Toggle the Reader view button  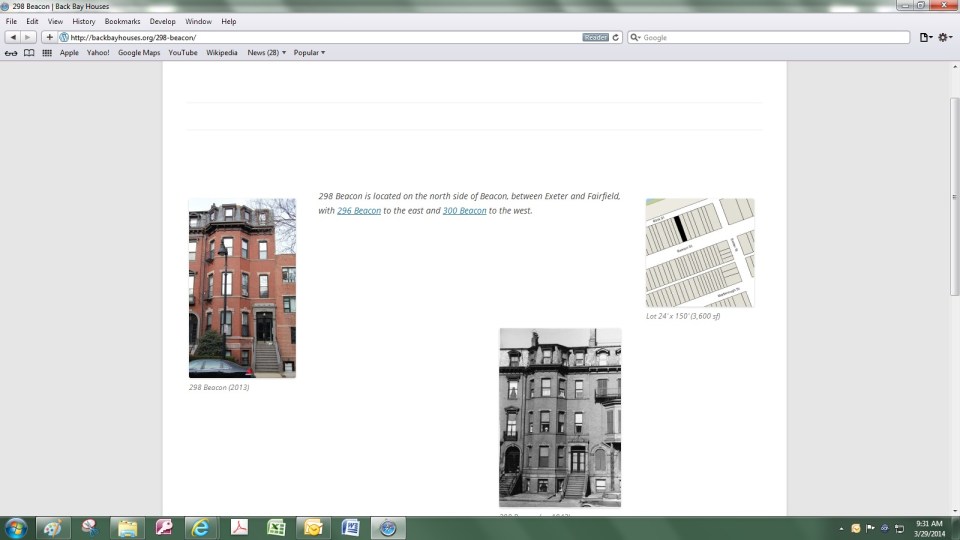tap(595, 37)
